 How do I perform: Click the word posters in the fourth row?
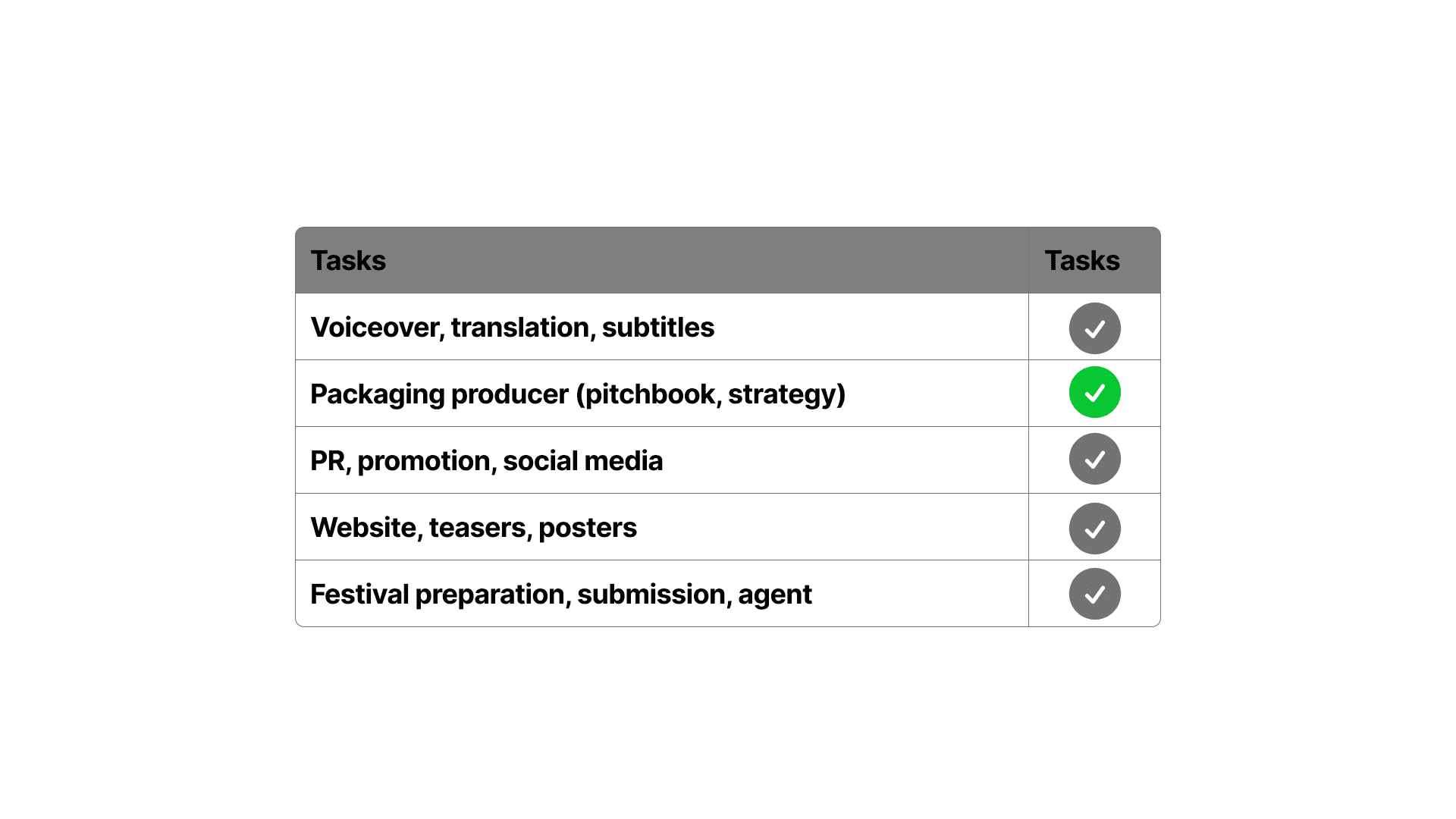587,528
